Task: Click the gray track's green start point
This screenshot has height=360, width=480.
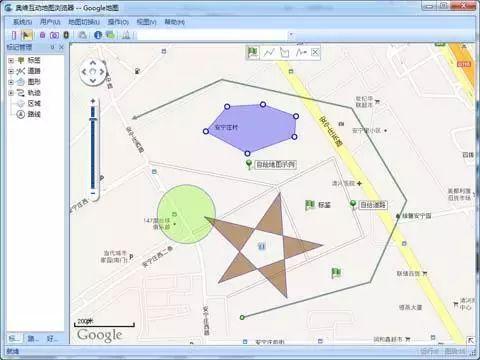Action: click(242, 317)
